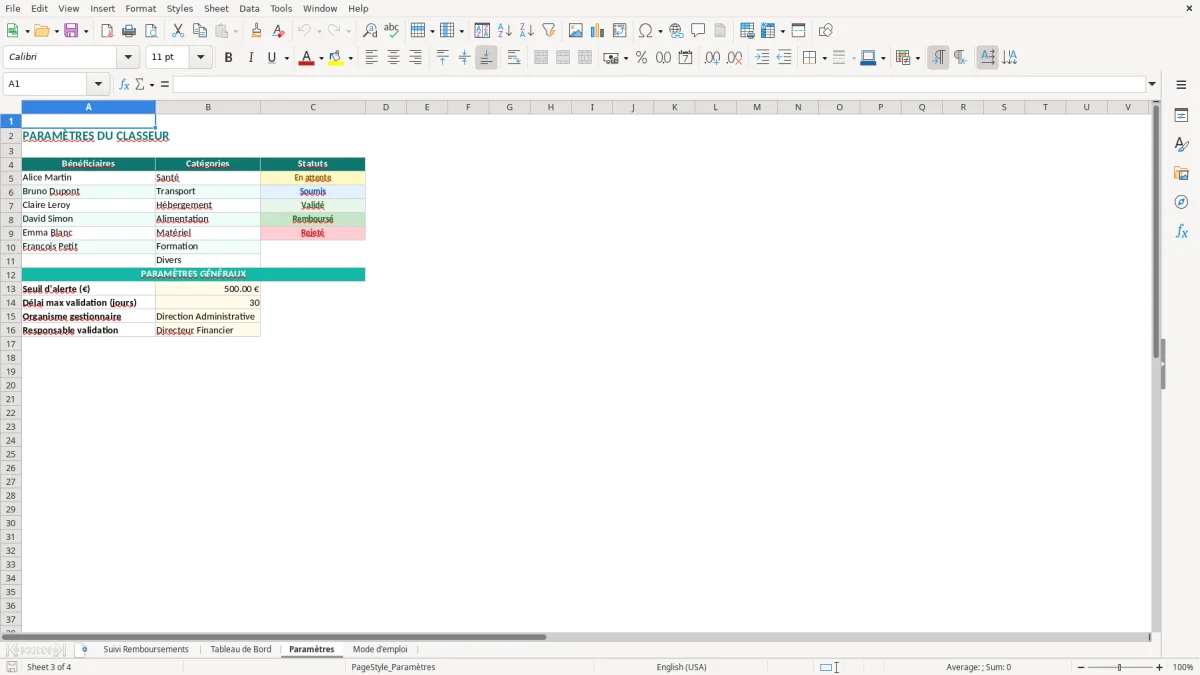Open the sidebar Gallery panel
The height and width of the screenshot is (675, 1200).
[1181, 174]
